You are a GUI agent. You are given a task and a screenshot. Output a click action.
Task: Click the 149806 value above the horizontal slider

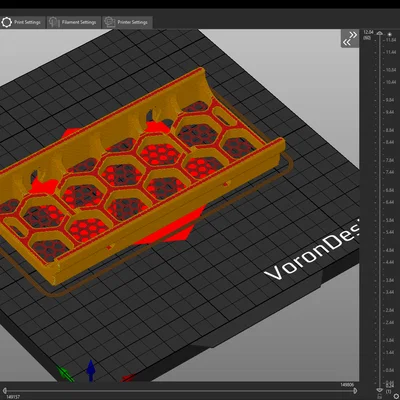coord(347,385)
